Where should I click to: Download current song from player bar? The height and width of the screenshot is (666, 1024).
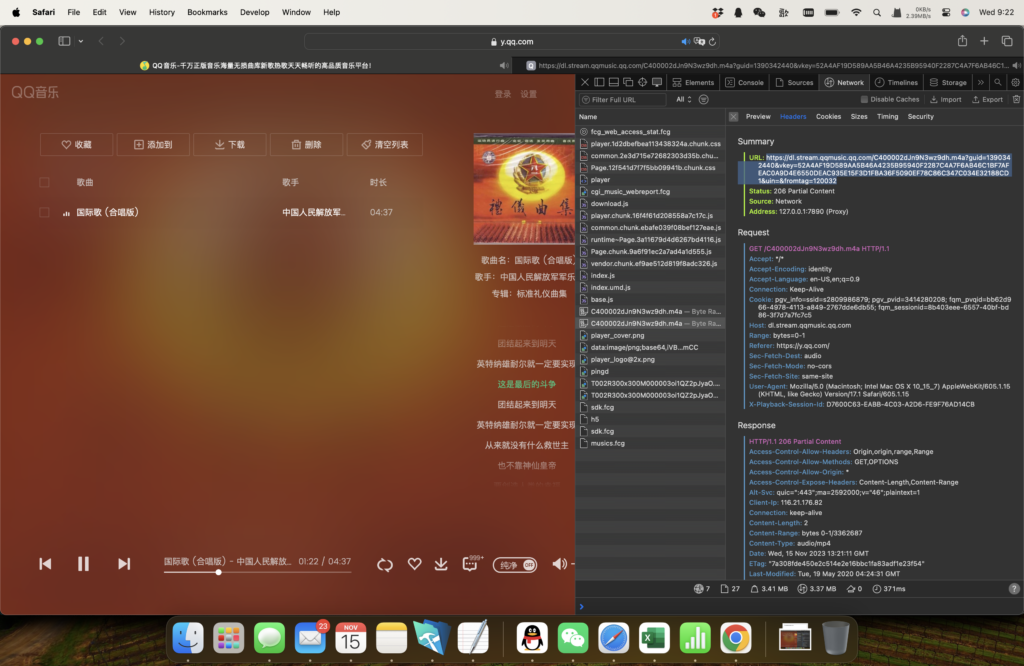point(441,563)
